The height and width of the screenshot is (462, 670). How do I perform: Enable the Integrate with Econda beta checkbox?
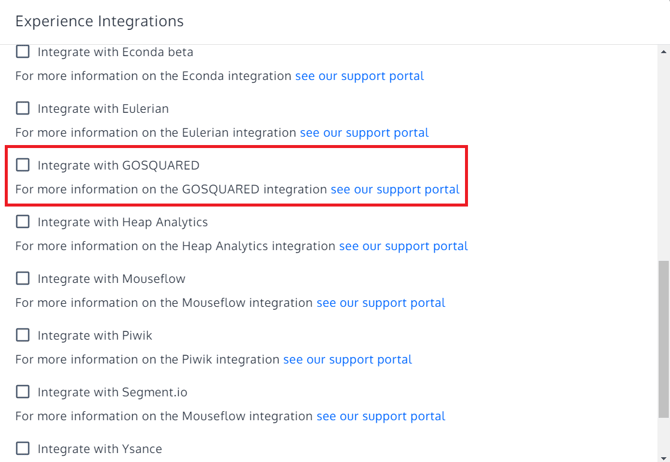(x=23, y=52)
